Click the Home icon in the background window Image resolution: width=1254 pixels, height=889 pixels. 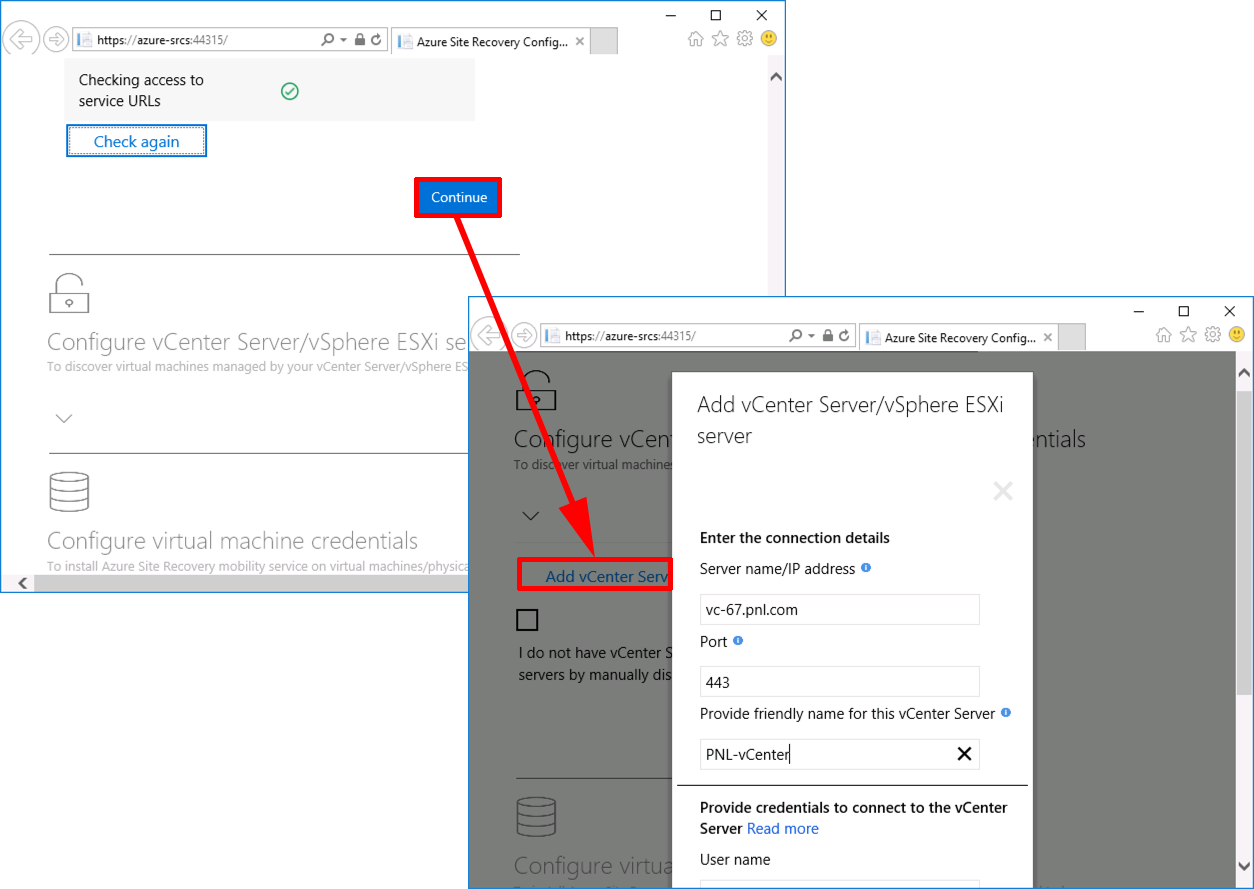[696, 39]
